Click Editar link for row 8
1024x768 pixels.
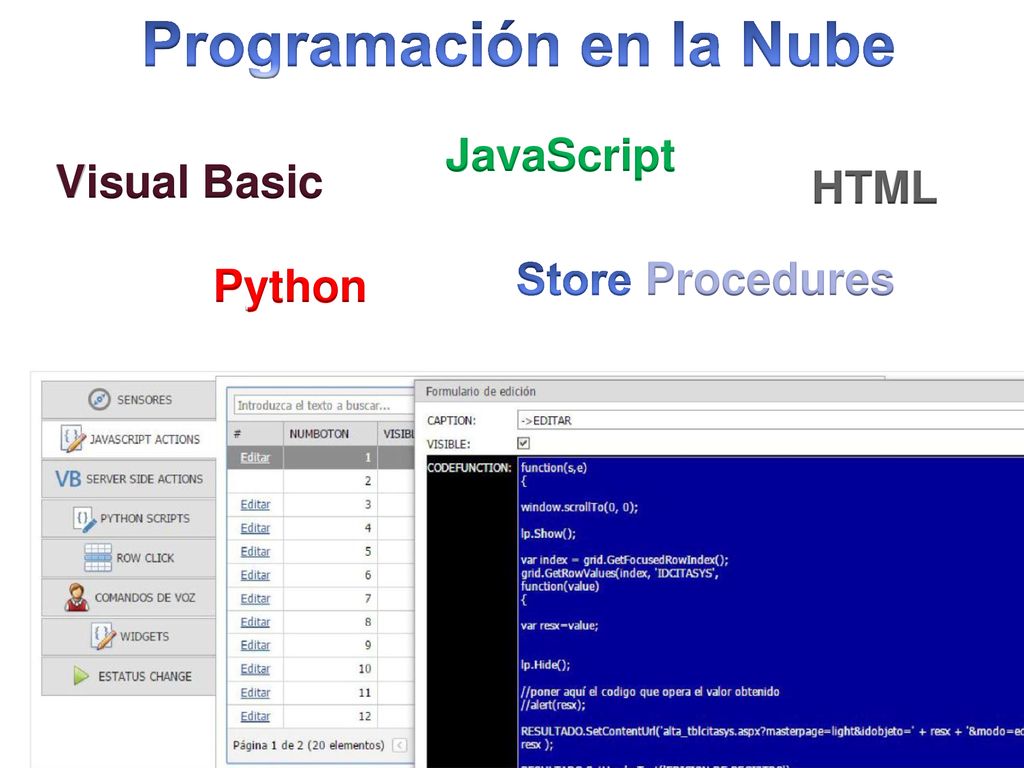tap(255, 622)
